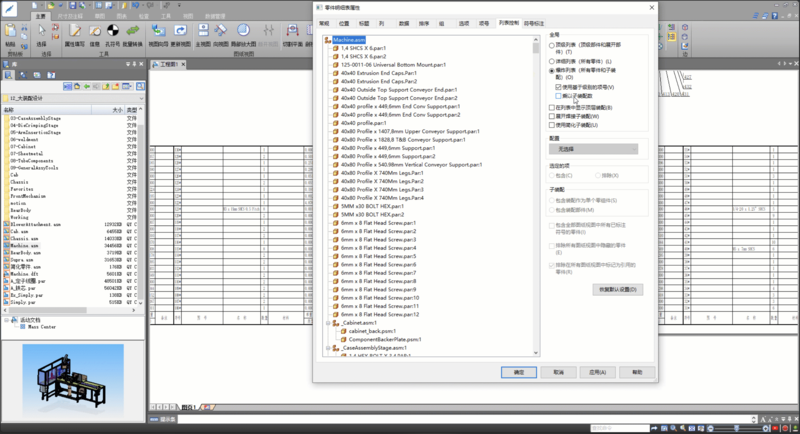This screenshot has width=800, height=434.
Task: Select 125-0011-06 Universal Bottom Mount.par:1 in tree
Action: pyautogui.click(x=393, y=65)
